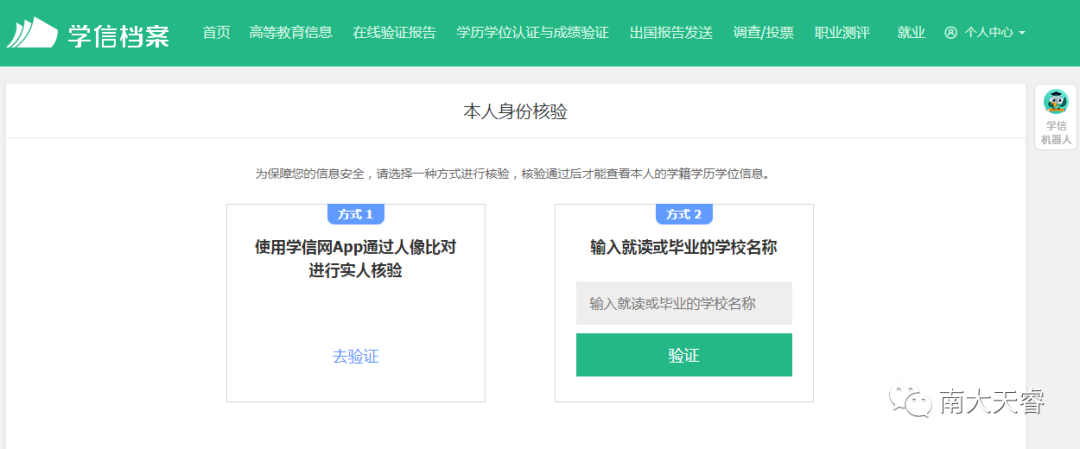
Task: Select the 方式 2 badge
Action: pyautogui.click(x=684, y=214)
